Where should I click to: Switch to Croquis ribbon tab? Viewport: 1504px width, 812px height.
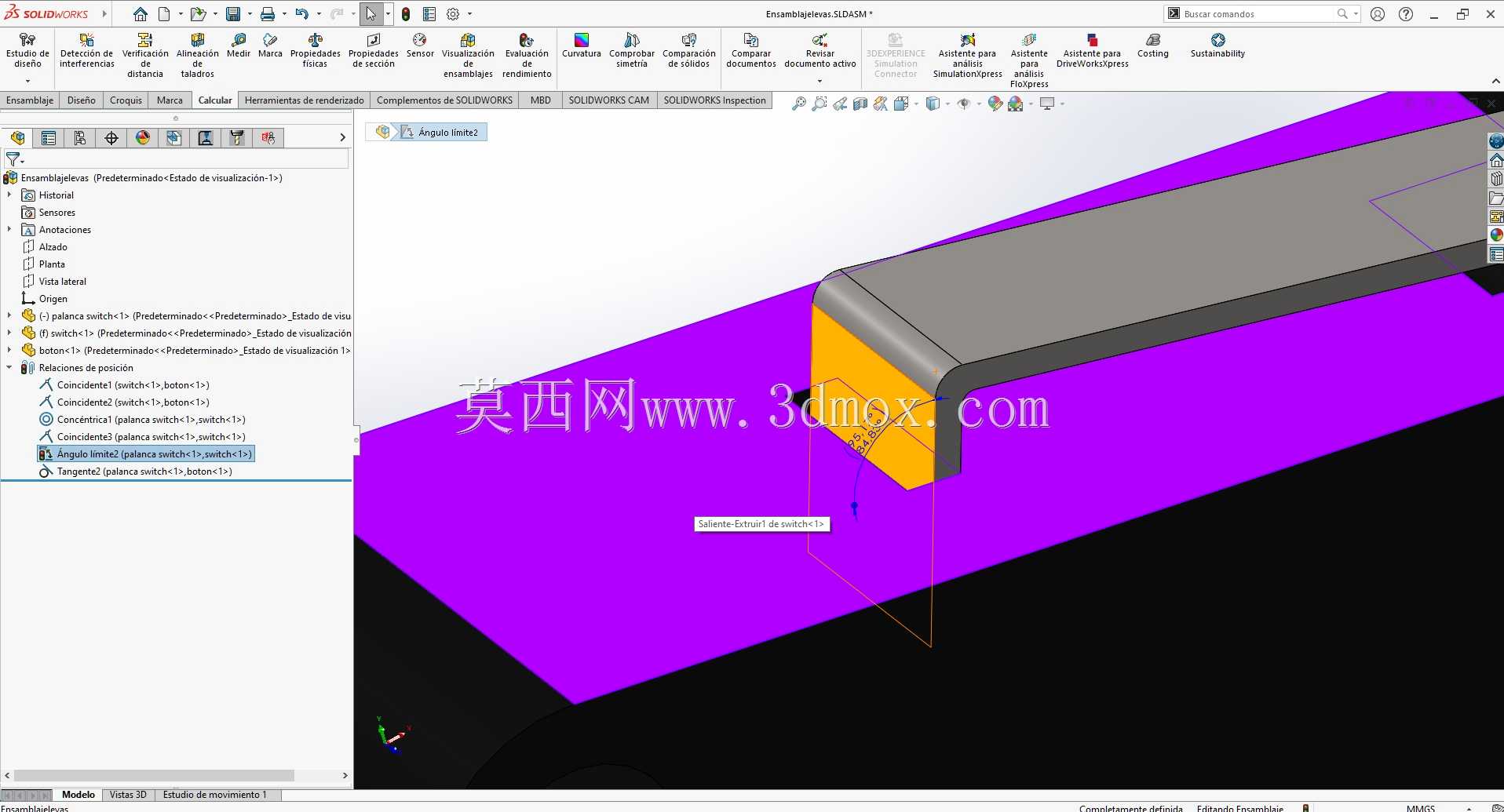click(126, 100)
